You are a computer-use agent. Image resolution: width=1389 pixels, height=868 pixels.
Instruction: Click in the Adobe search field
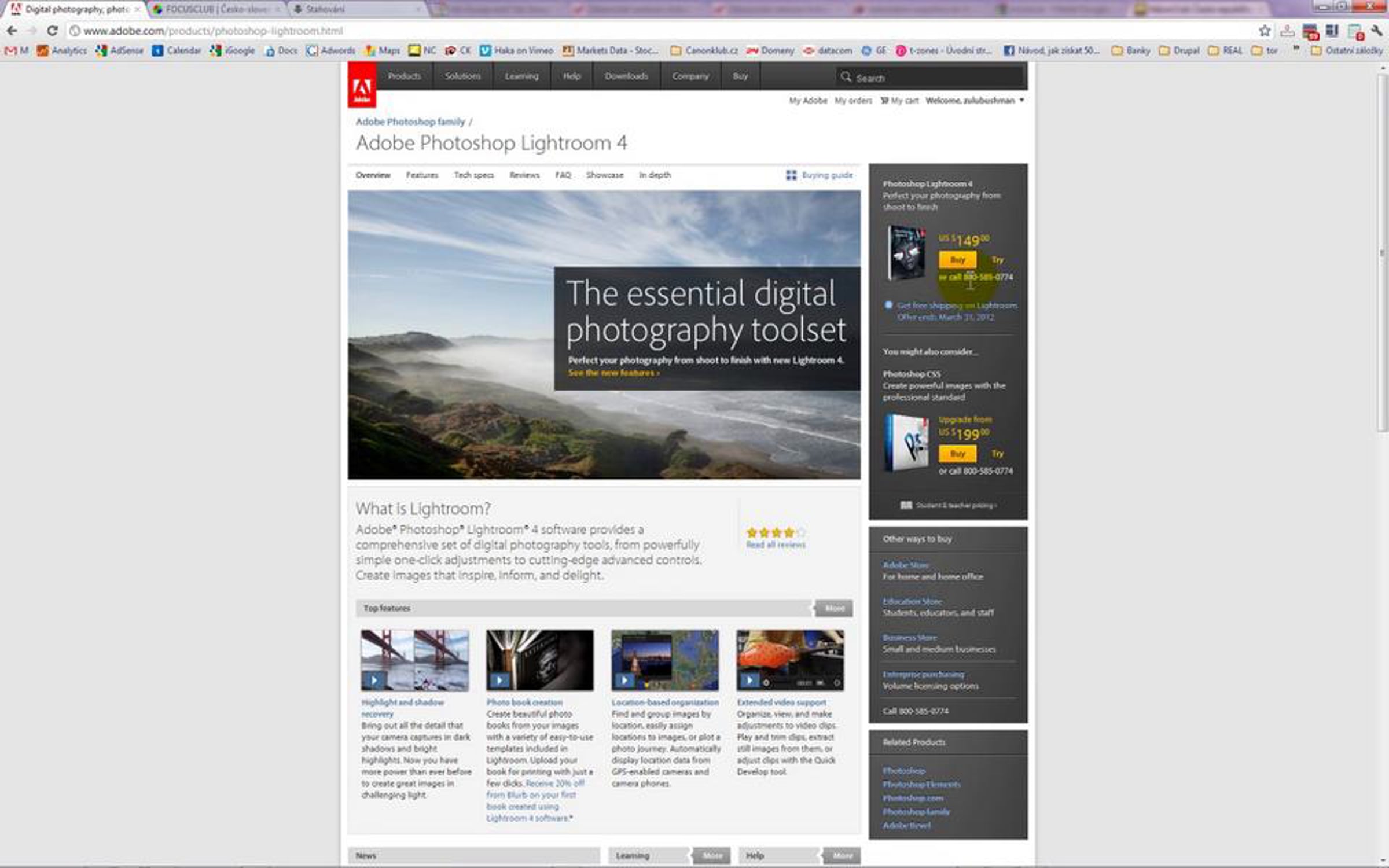(x=938, y=78)
